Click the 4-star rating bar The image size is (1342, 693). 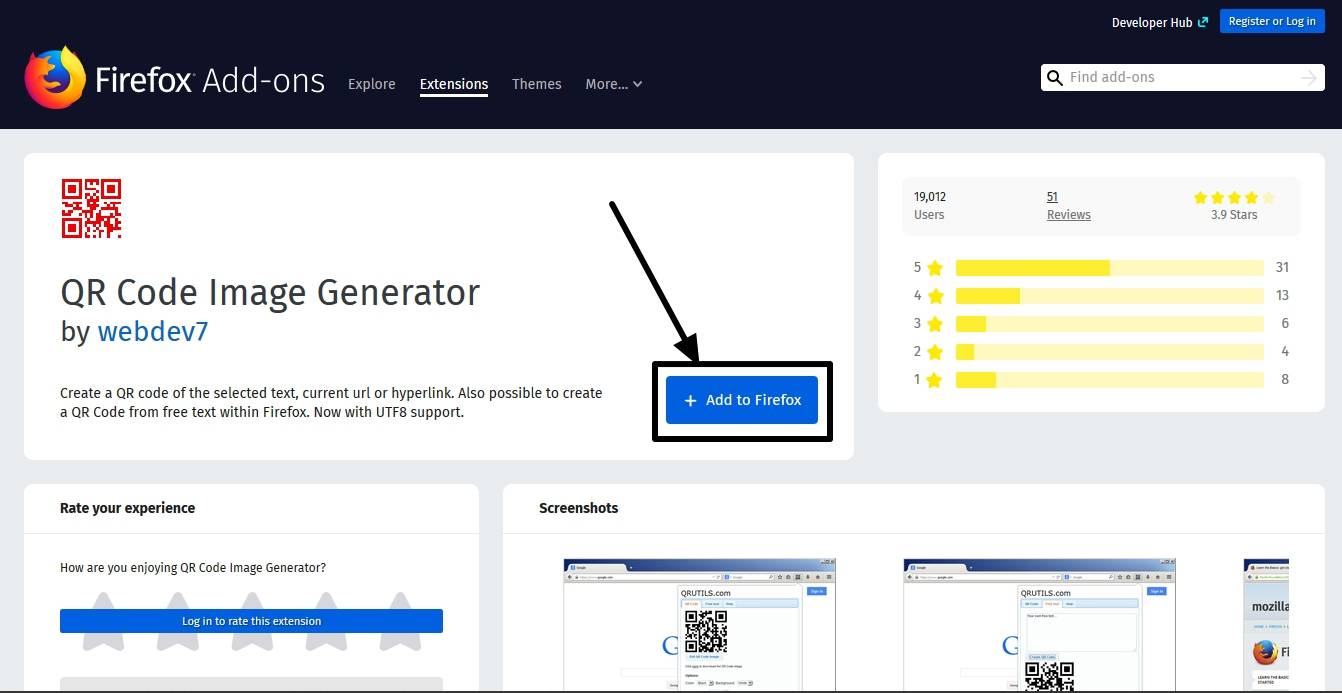[x=1110, y=296]
